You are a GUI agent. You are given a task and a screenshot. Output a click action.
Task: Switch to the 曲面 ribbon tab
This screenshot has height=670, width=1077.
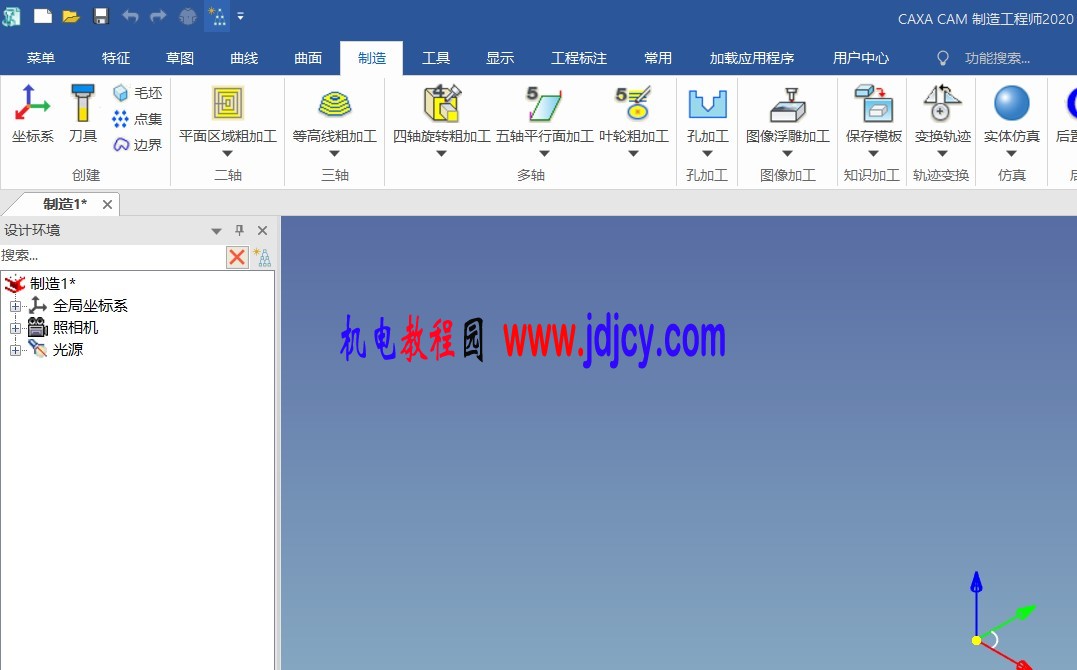pos(308,58)
